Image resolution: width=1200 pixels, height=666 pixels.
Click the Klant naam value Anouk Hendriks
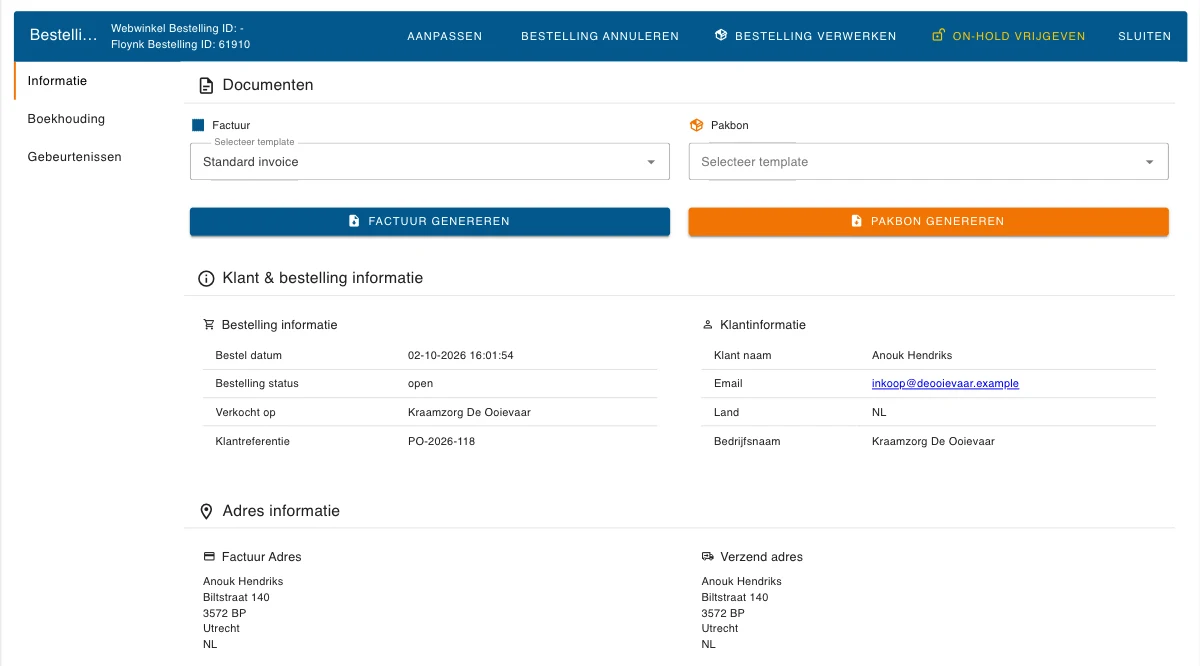(x=913, y=355)
